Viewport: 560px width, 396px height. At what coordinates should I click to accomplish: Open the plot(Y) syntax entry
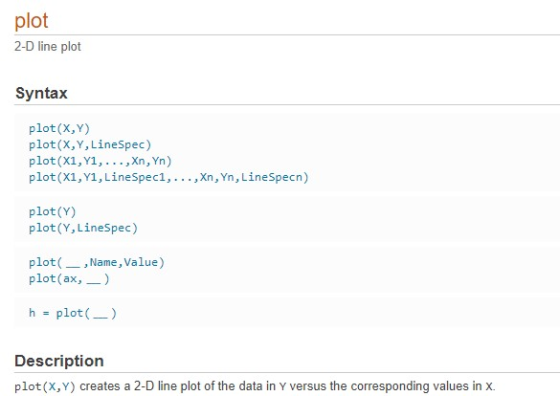[52, 212]
